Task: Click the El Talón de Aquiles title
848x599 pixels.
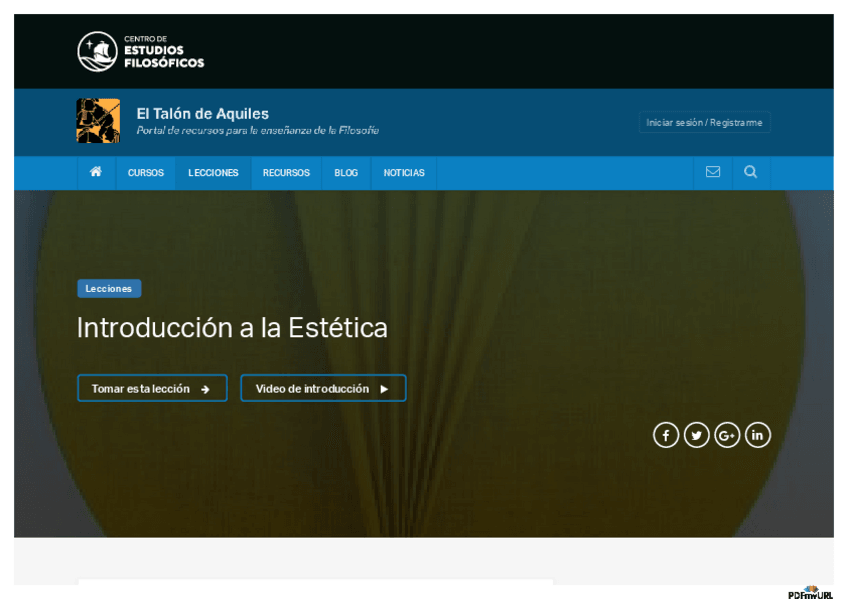Action: (202, 114)
